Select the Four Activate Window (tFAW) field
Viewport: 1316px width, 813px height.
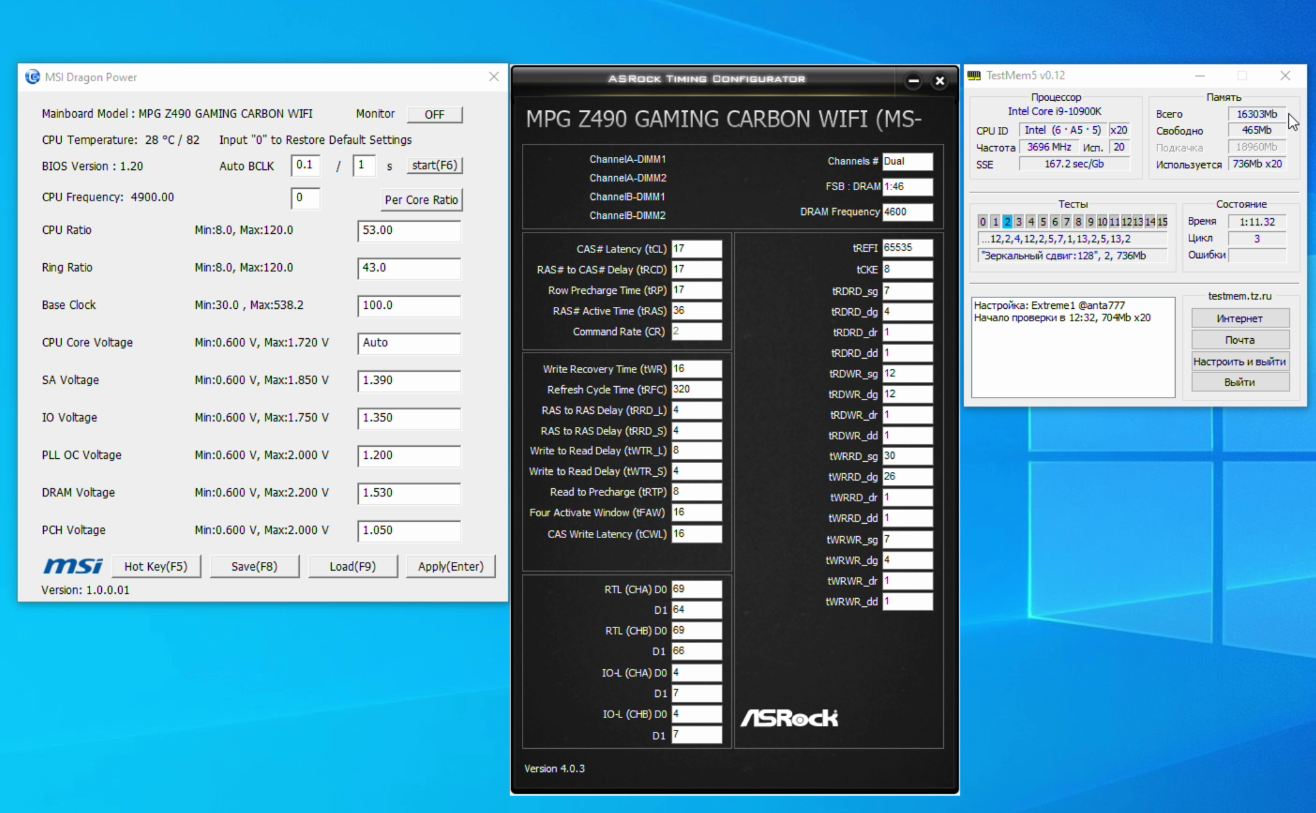(696, 513)
